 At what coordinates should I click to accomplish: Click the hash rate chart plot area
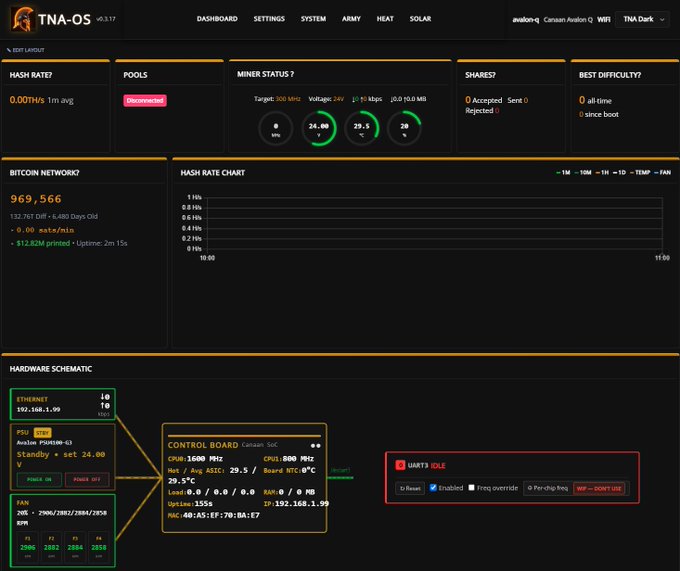coord(435,224)
